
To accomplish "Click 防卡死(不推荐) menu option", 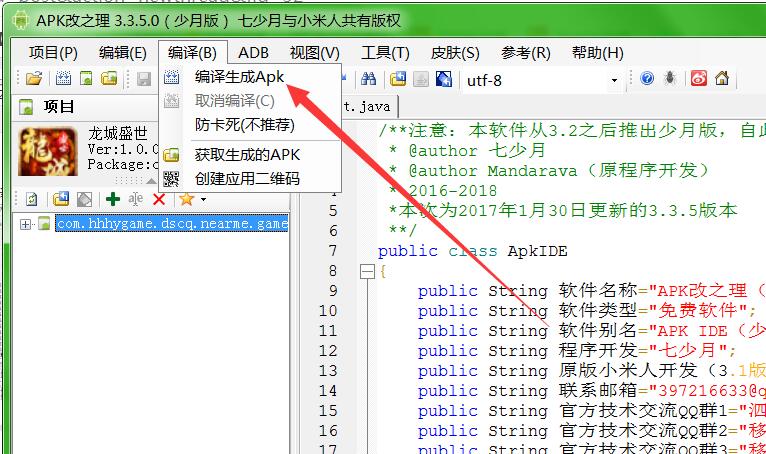I will (244, 125).
